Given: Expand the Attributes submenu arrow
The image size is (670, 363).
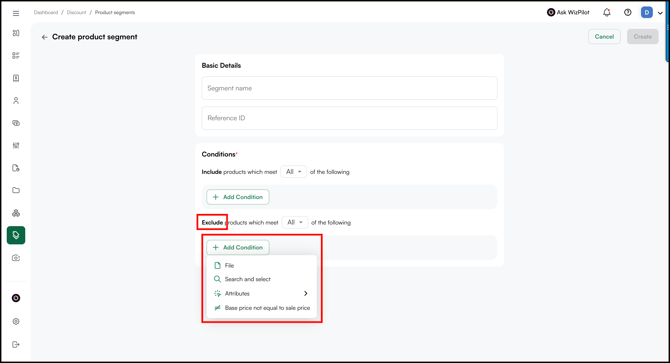Looking at the screenshot, I should coord(306,293).
